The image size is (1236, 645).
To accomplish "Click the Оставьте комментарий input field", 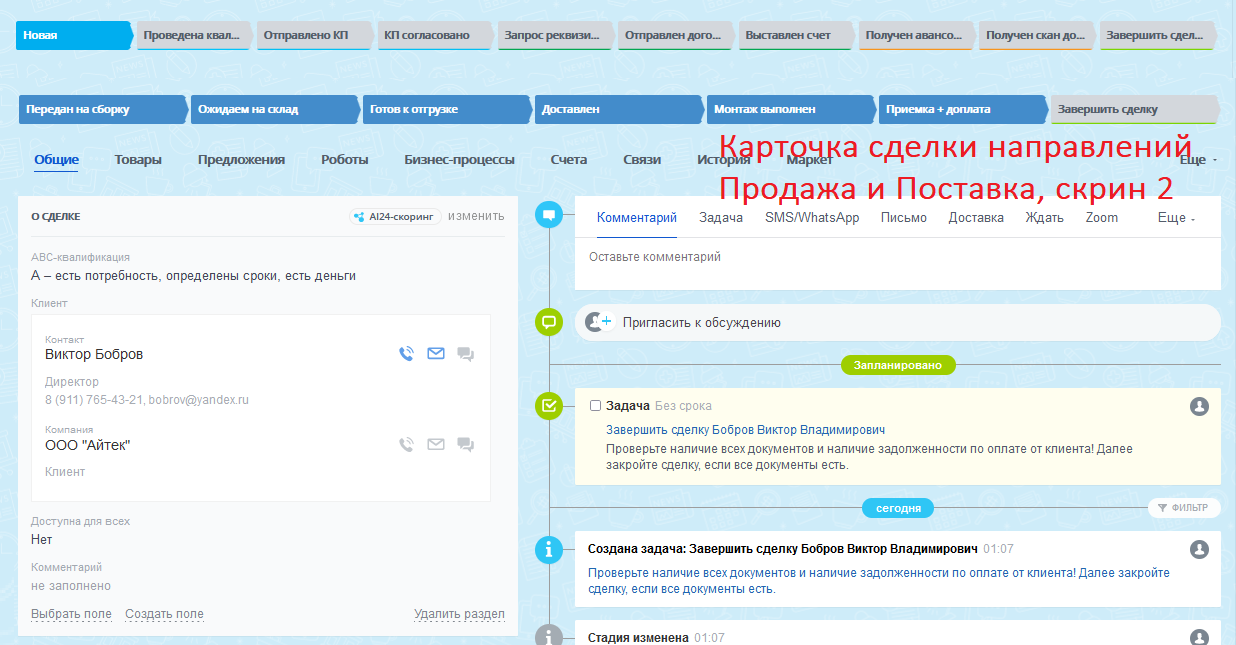I will coord(897,258).
